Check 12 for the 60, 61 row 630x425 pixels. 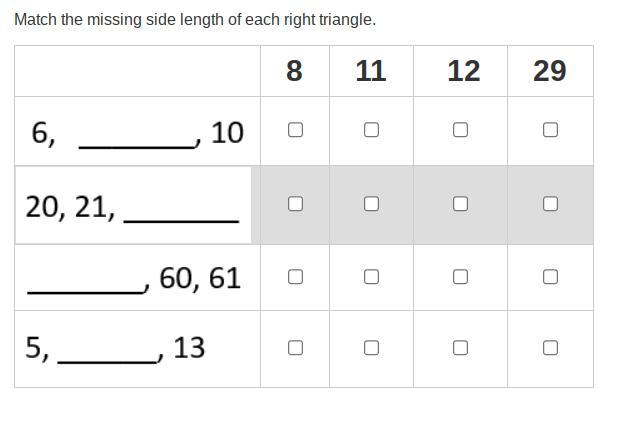tap(460, 277)
